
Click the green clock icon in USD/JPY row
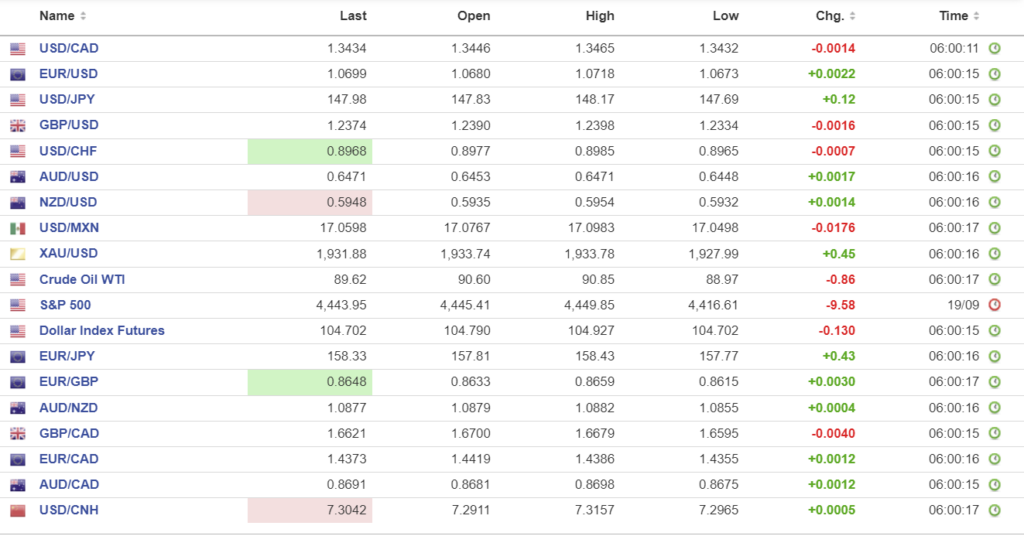pos(994,100)
